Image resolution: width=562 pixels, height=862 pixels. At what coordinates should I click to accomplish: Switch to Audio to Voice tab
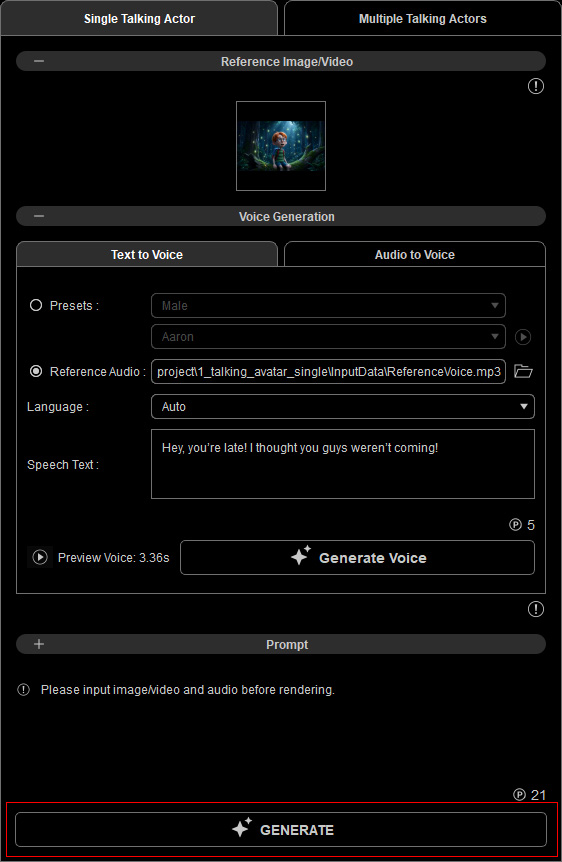pos(415,255)
